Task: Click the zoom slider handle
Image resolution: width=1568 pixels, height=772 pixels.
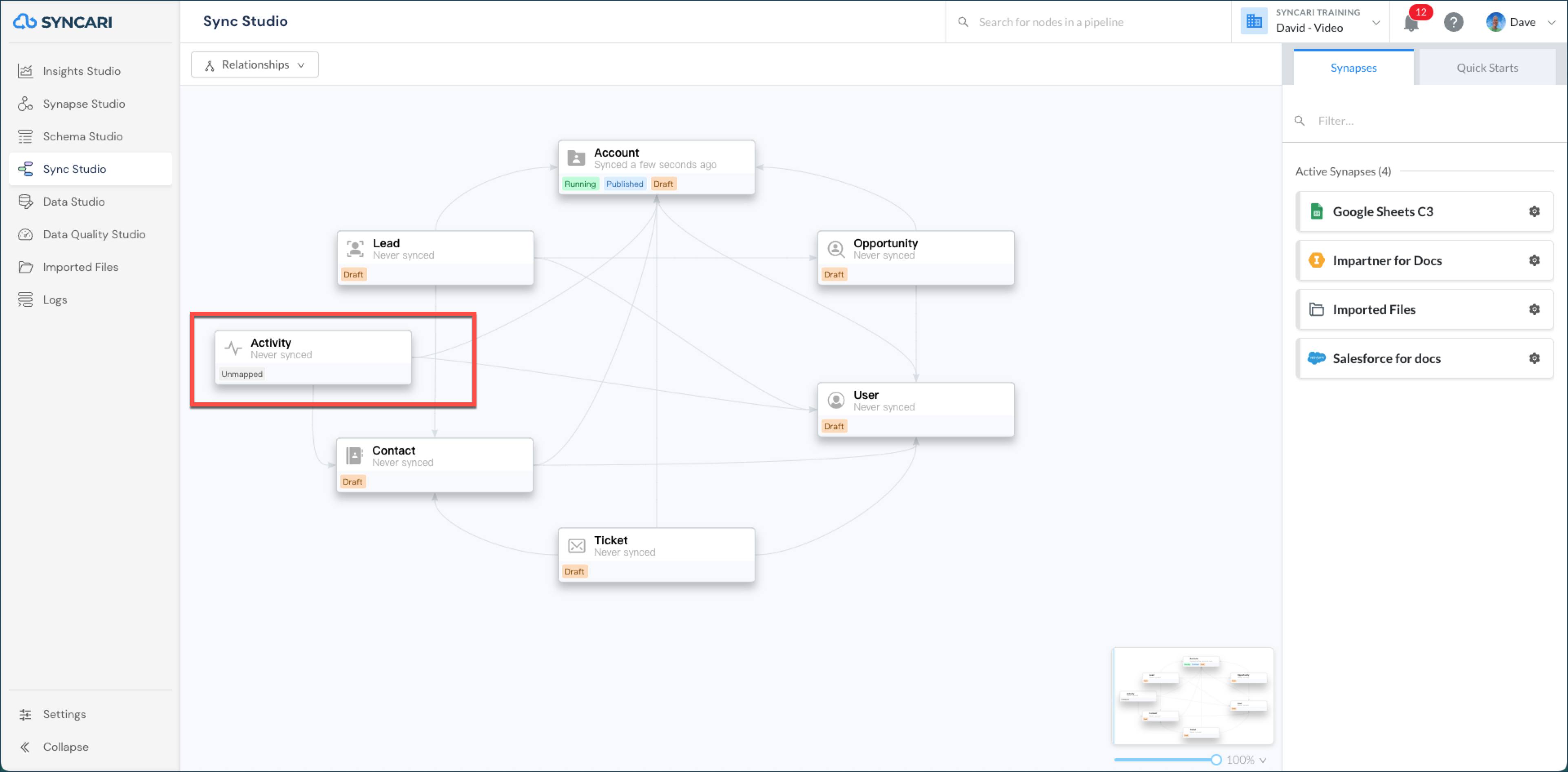Action: click(1216, 760)
